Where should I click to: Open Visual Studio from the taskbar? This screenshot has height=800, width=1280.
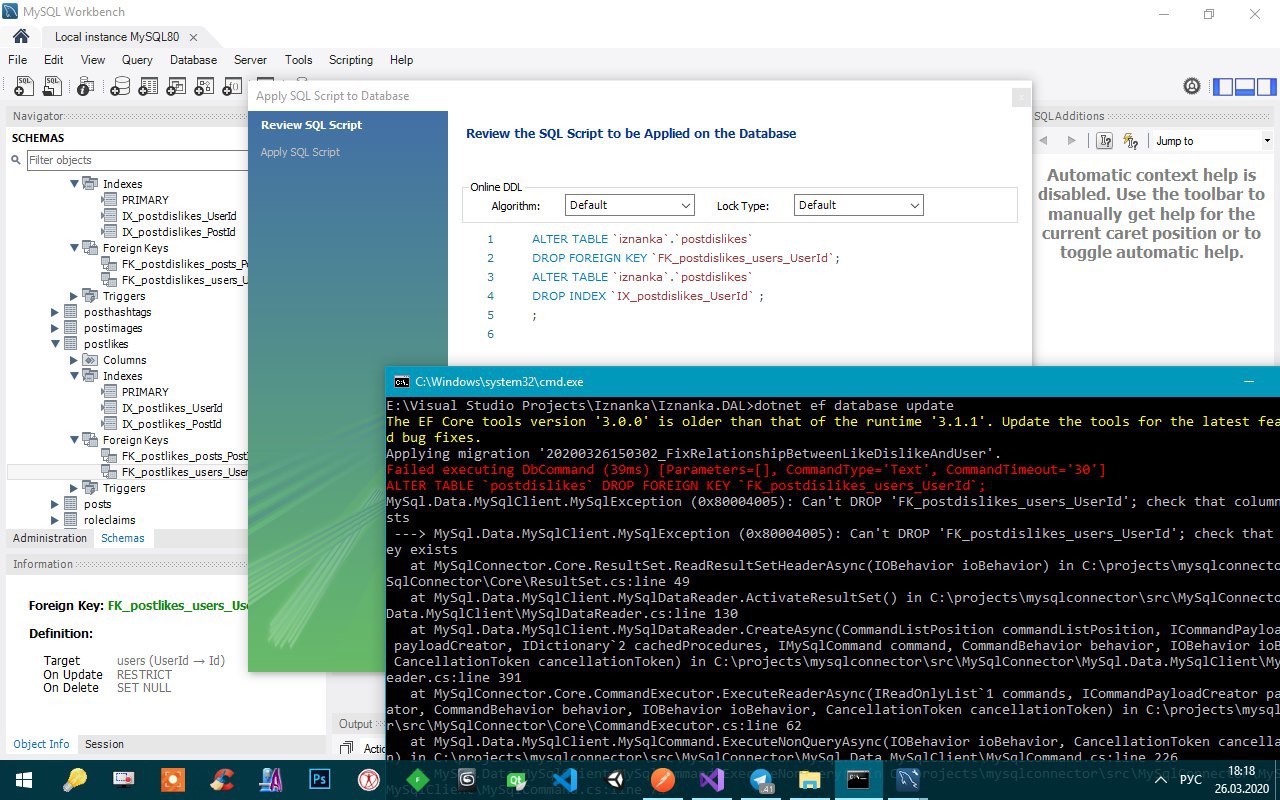[x=711, y=780]
